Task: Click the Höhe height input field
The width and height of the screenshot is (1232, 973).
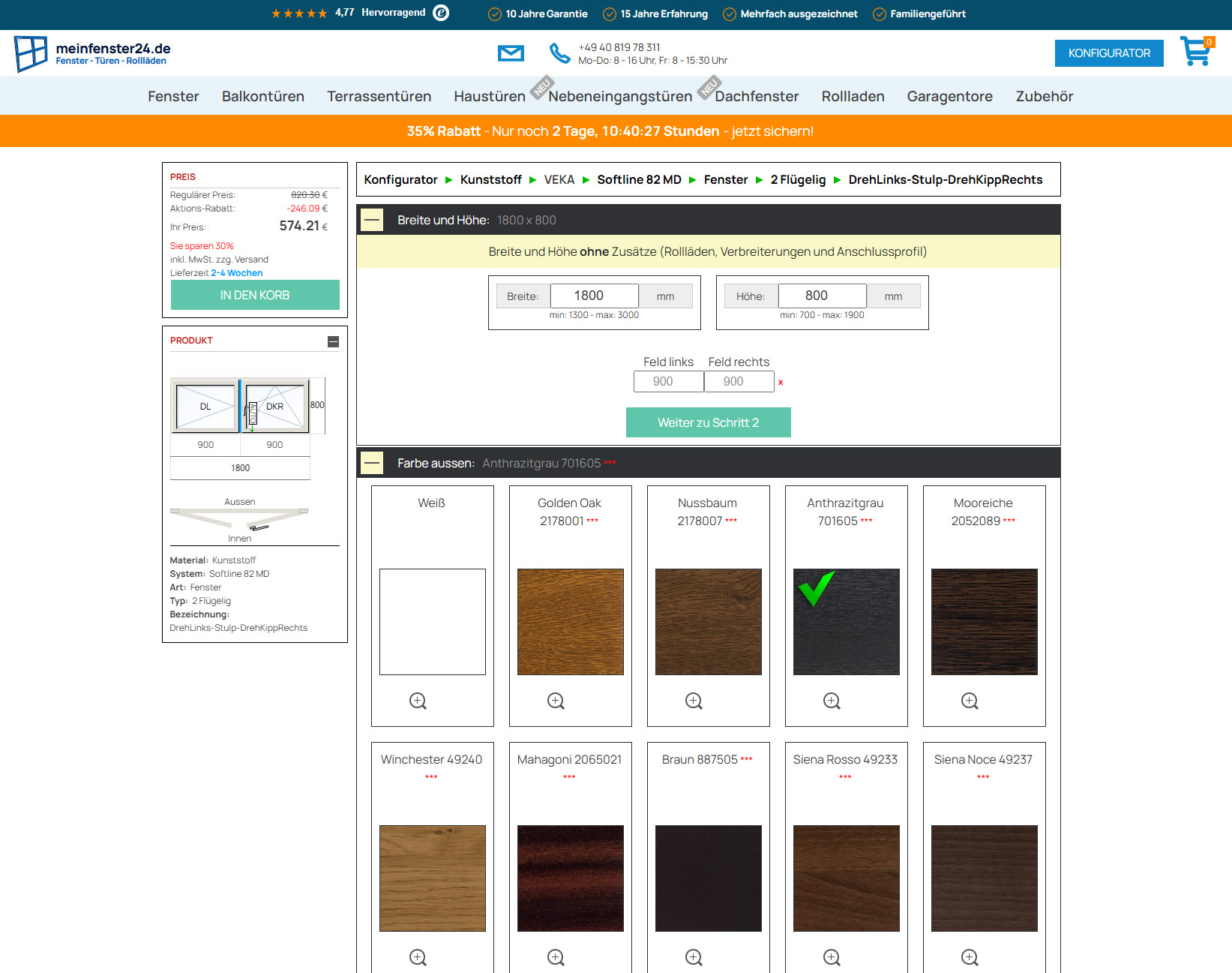Action: pyautogui.click(x=823, y=296)
